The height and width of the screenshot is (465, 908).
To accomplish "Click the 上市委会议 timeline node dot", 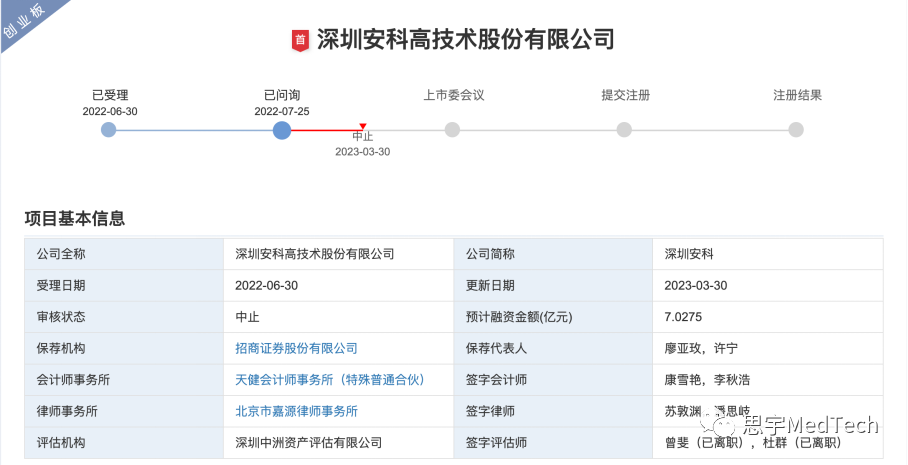I will (452, 130).
